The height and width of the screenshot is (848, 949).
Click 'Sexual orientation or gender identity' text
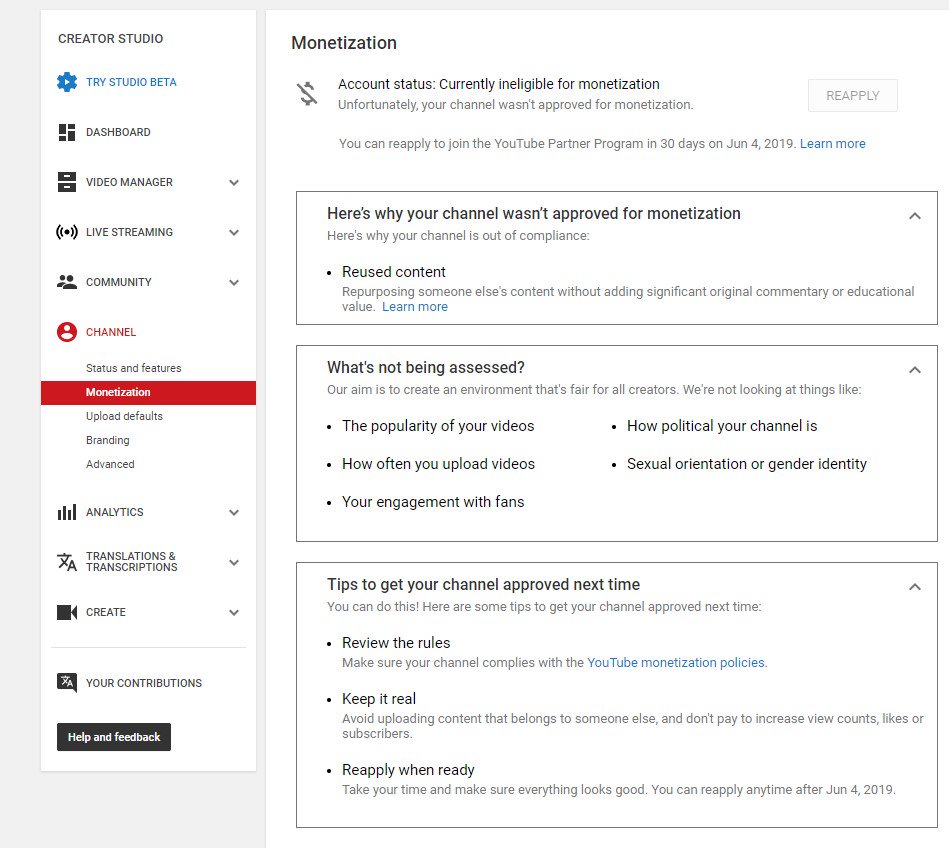(x=747, y=464)
